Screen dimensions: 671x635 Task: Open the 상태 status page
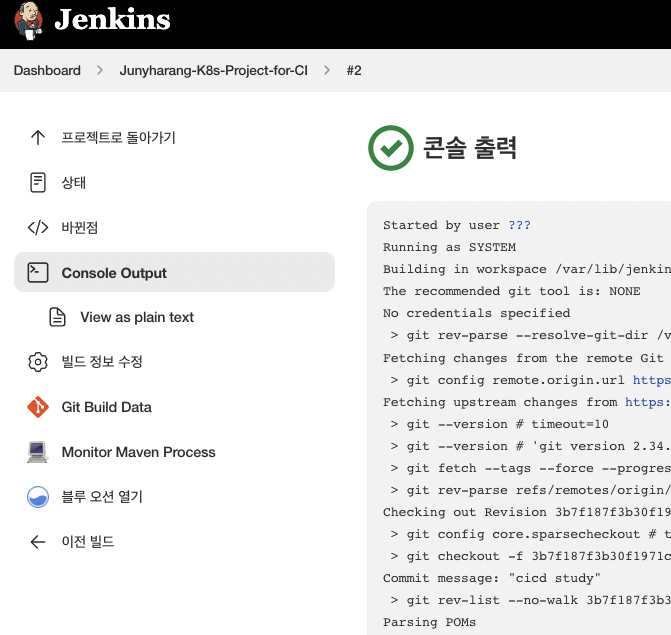tap(74, 182)
